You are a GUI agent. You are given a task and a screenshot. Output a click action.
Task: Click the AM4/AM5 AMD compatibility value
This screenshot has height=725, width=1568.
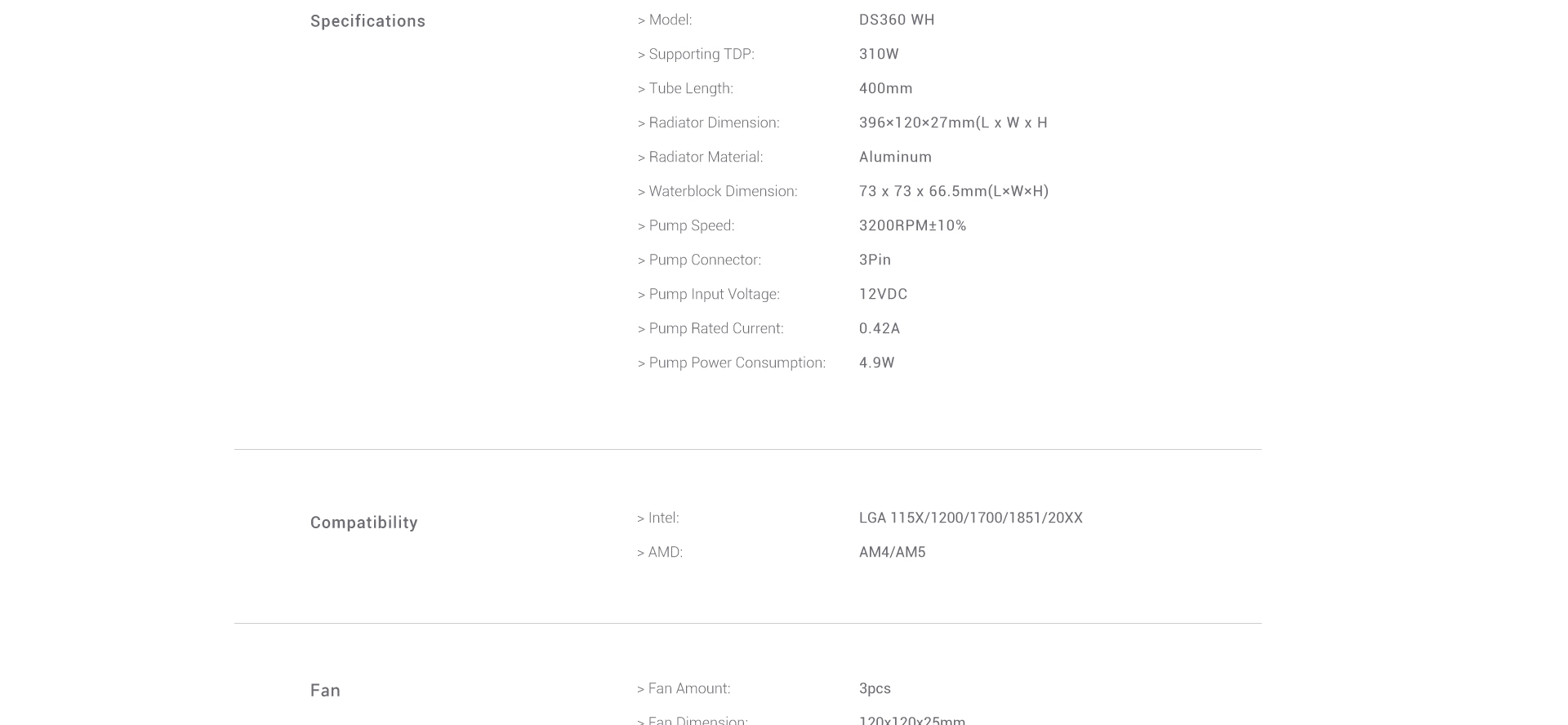pos(893,552)
